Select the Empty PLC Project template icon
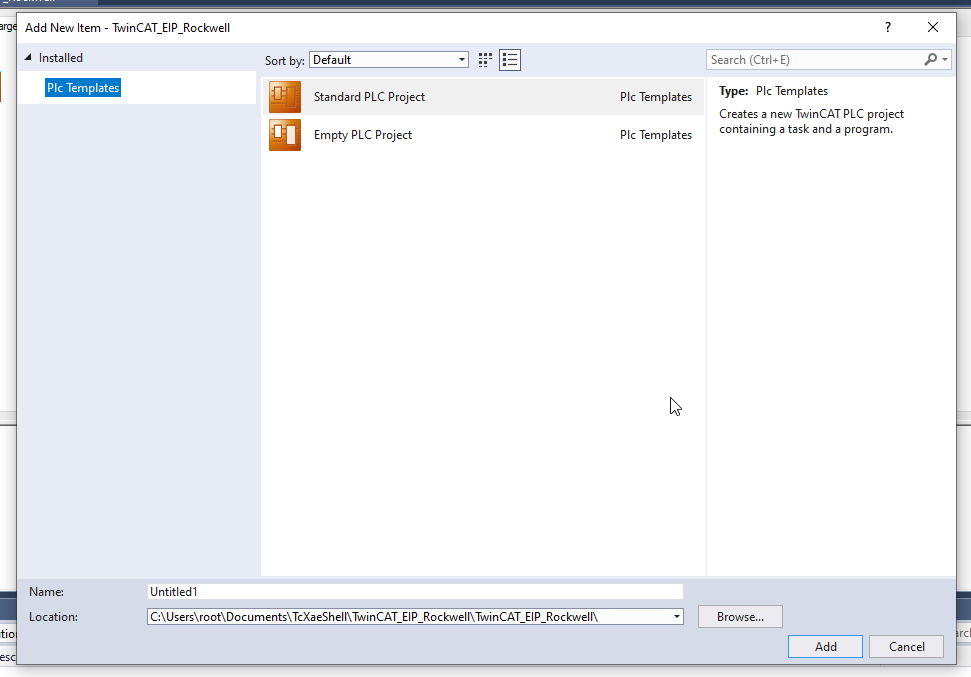The width and height of the screenshot is (971, 677). (x=285, y=134)
